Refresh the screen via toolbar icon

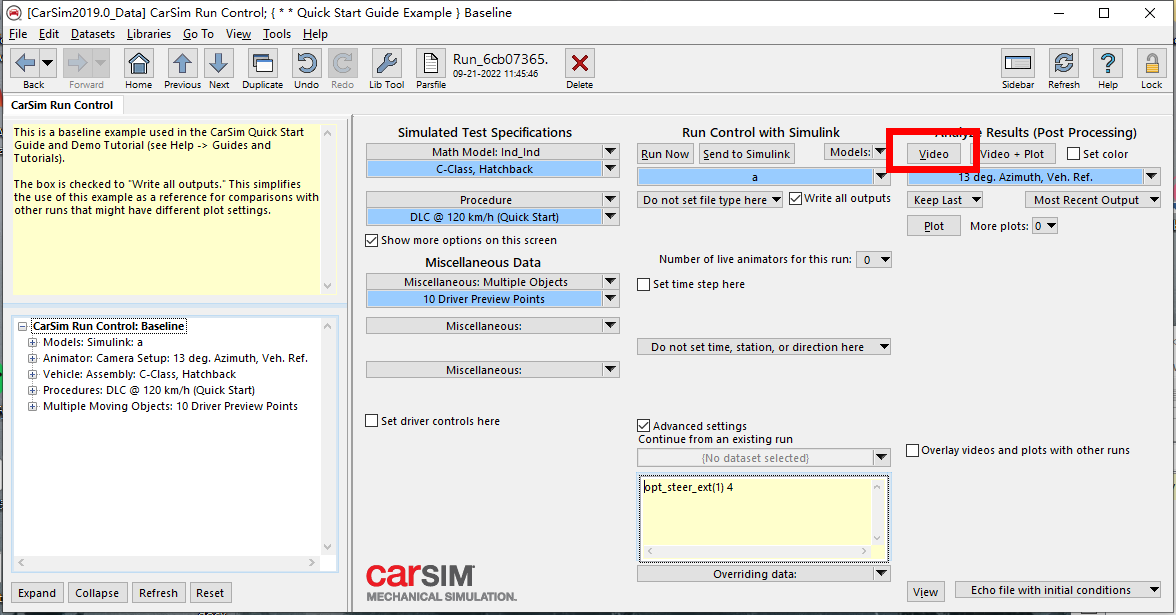[1064, 64]
